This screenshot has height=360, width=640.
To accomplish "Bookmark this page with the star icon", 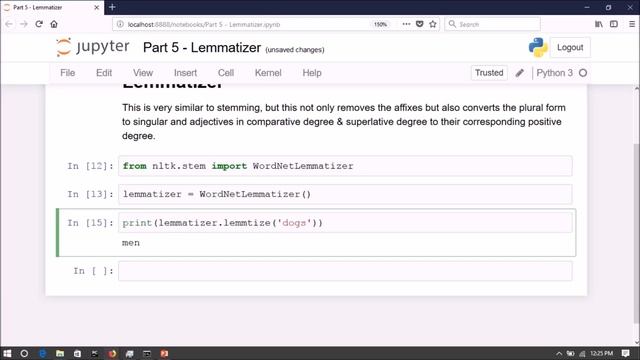I will click(433, 24).
